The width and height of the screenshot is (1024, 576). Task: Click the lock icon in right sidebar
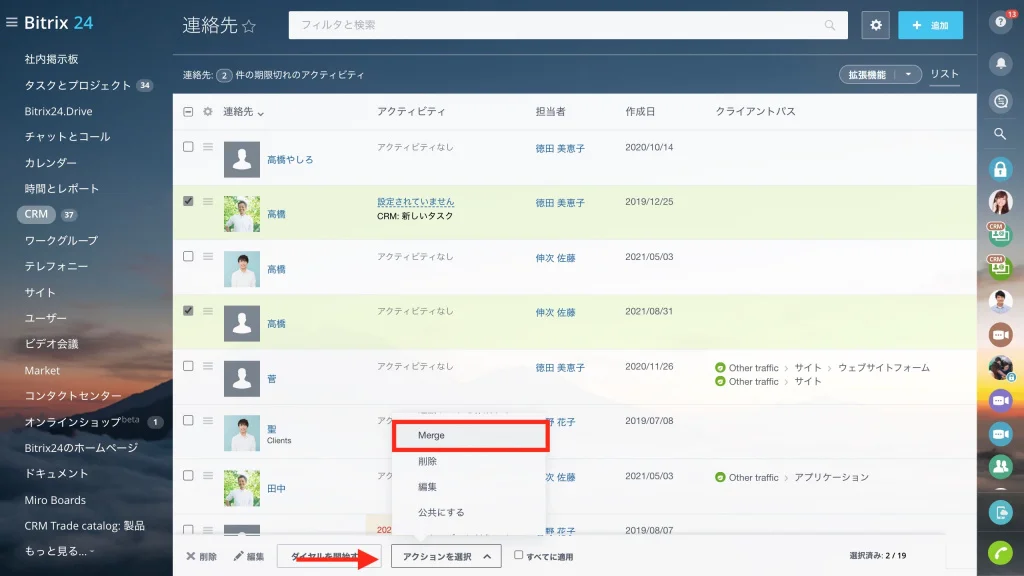click(1000, 169)
